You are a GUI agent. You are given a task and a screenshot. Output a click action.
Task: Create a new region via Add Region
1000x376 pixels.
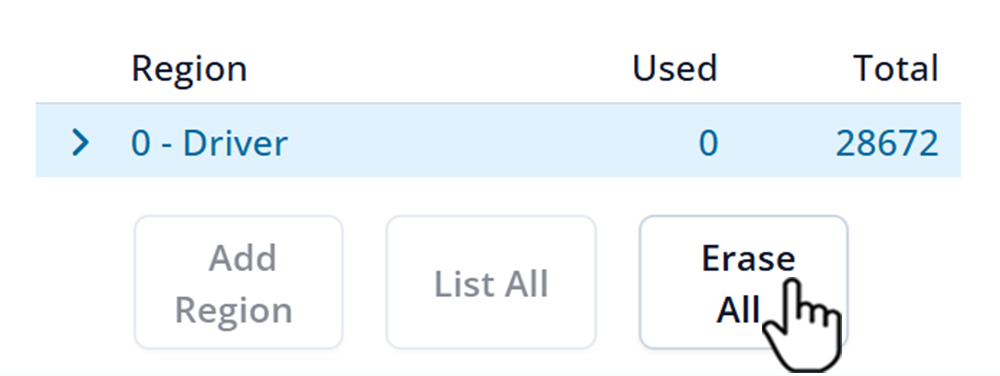pos(239,282)
